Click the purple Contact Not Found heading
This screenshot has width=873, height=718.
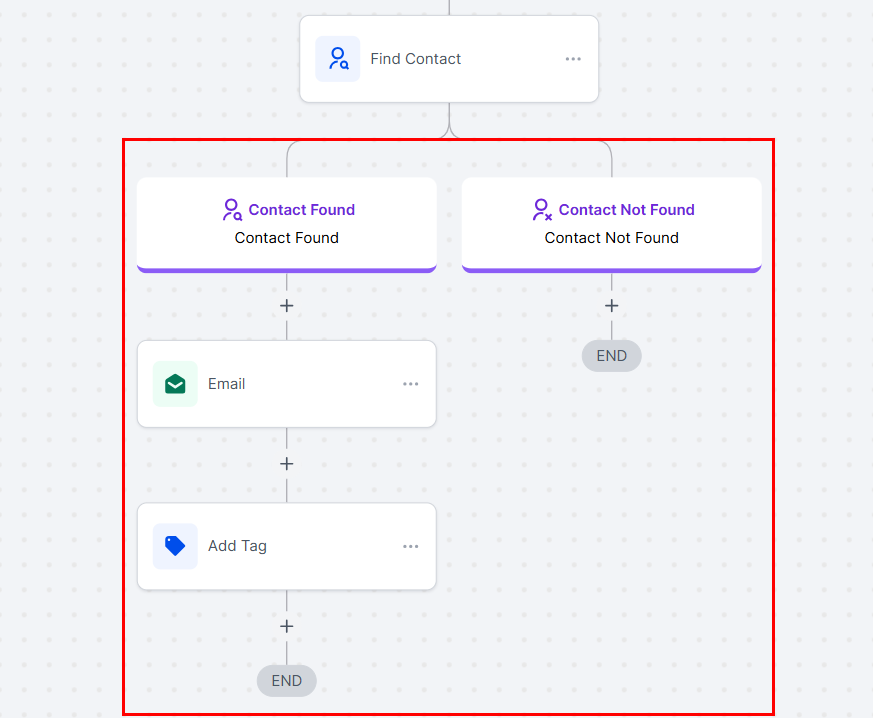(627, 210)
